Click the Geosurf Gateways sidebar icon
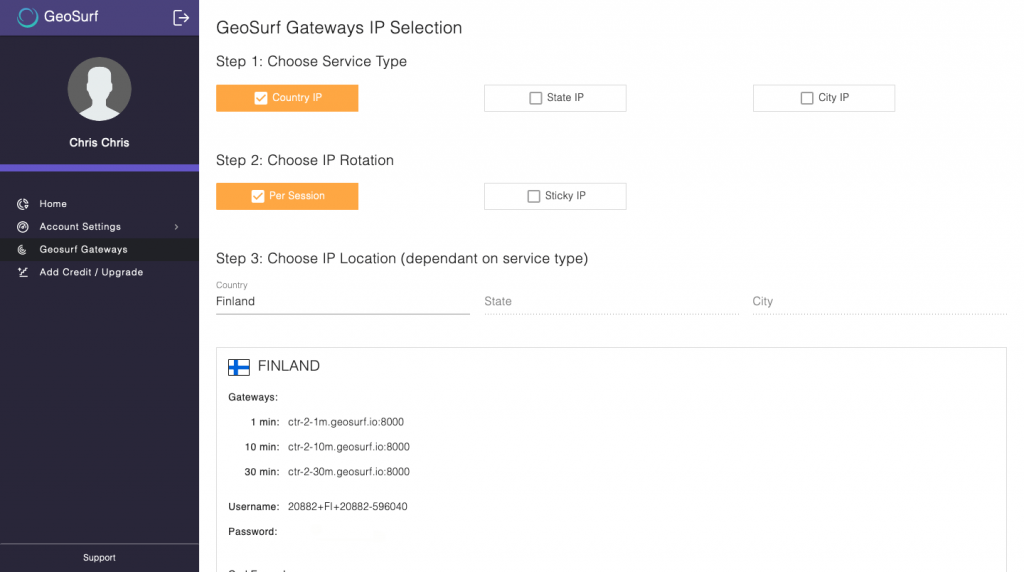The height and width of the screenshot is (572, 1024). click(x=23, y=249)
